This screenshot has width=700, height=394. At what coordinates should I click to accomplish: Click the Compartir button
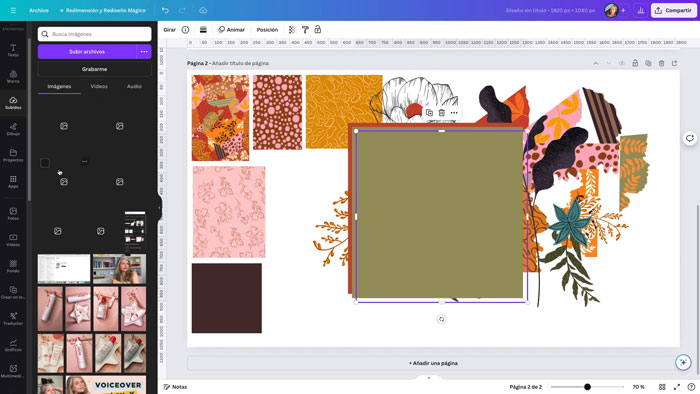pyautogui.click(x=674, y=10)
